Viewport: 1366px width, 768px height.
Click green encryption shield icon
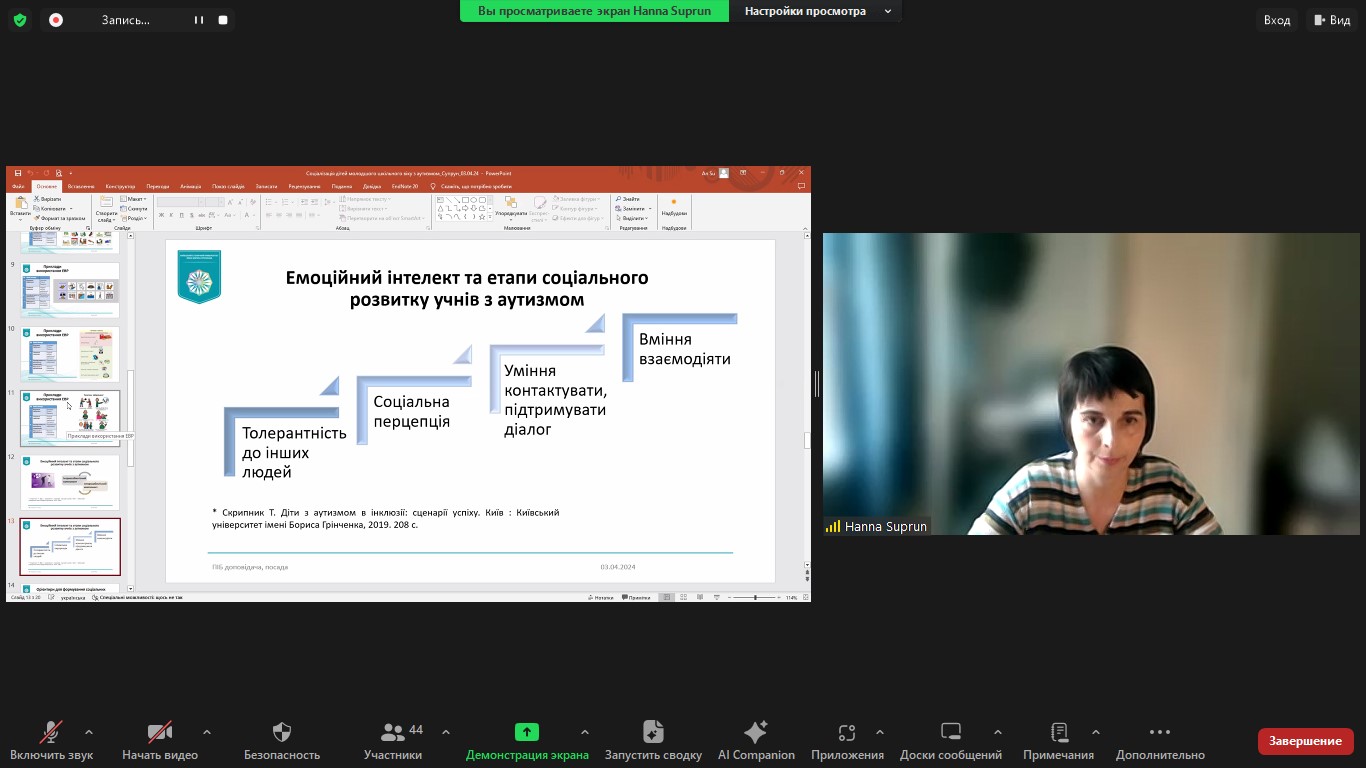click(20, 20)
